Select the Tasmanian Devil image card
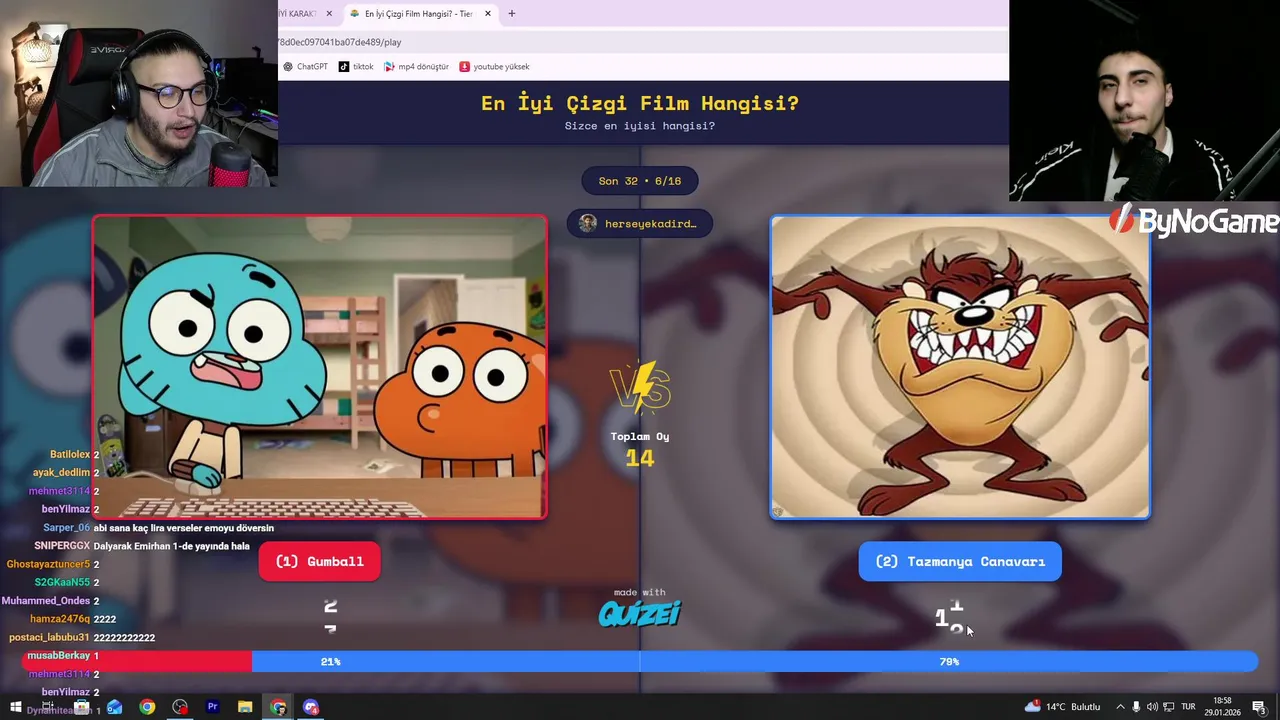This screenshot has height=720, width=1280. pyautogui.click(x=960, y=367)
